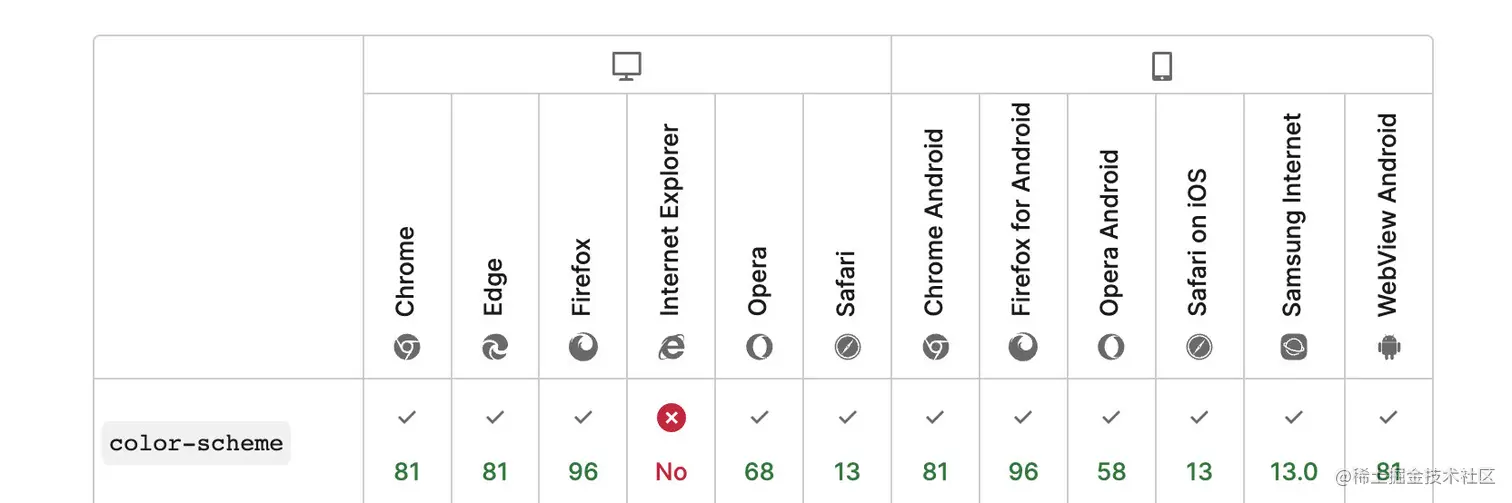Select the Safari on iOS column label
The image size is (1512, 503).
pyautogui.click(x=1198, y=243)
